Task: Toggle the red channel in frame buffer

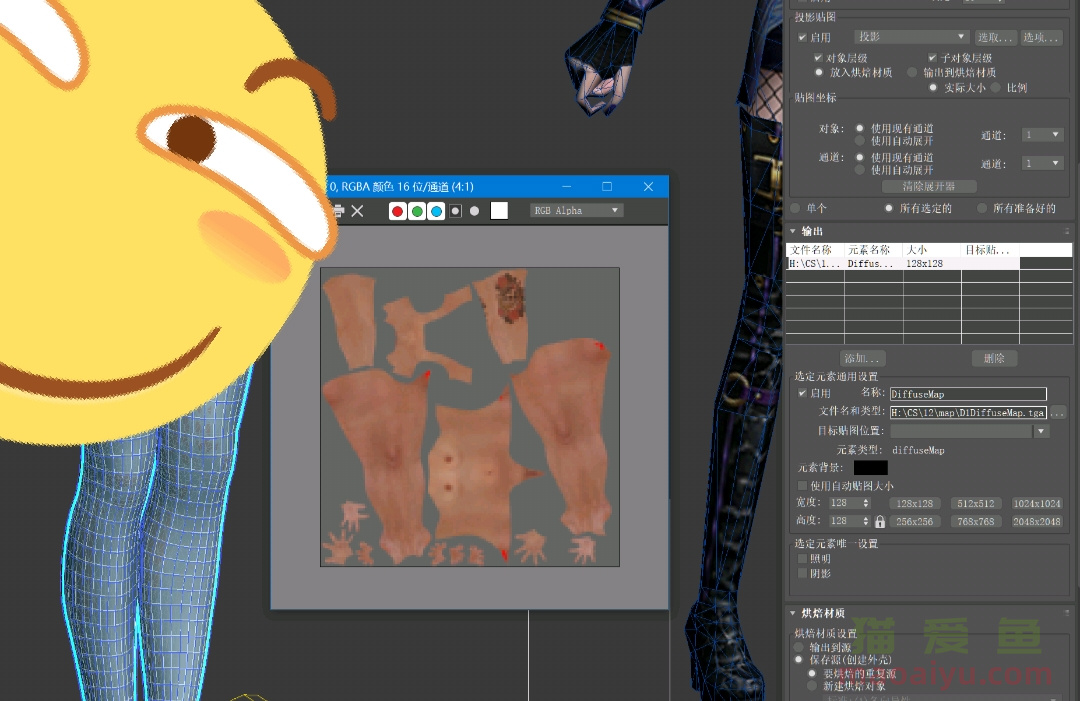Action: (398, 211)
